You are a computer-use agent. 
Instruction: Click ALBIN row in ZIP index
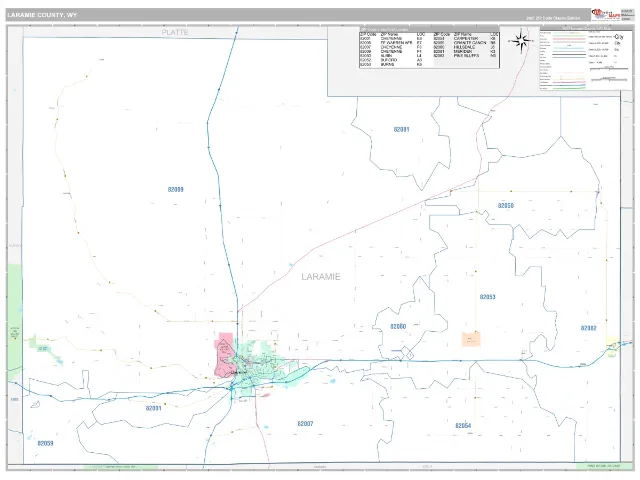coord(391,56)
